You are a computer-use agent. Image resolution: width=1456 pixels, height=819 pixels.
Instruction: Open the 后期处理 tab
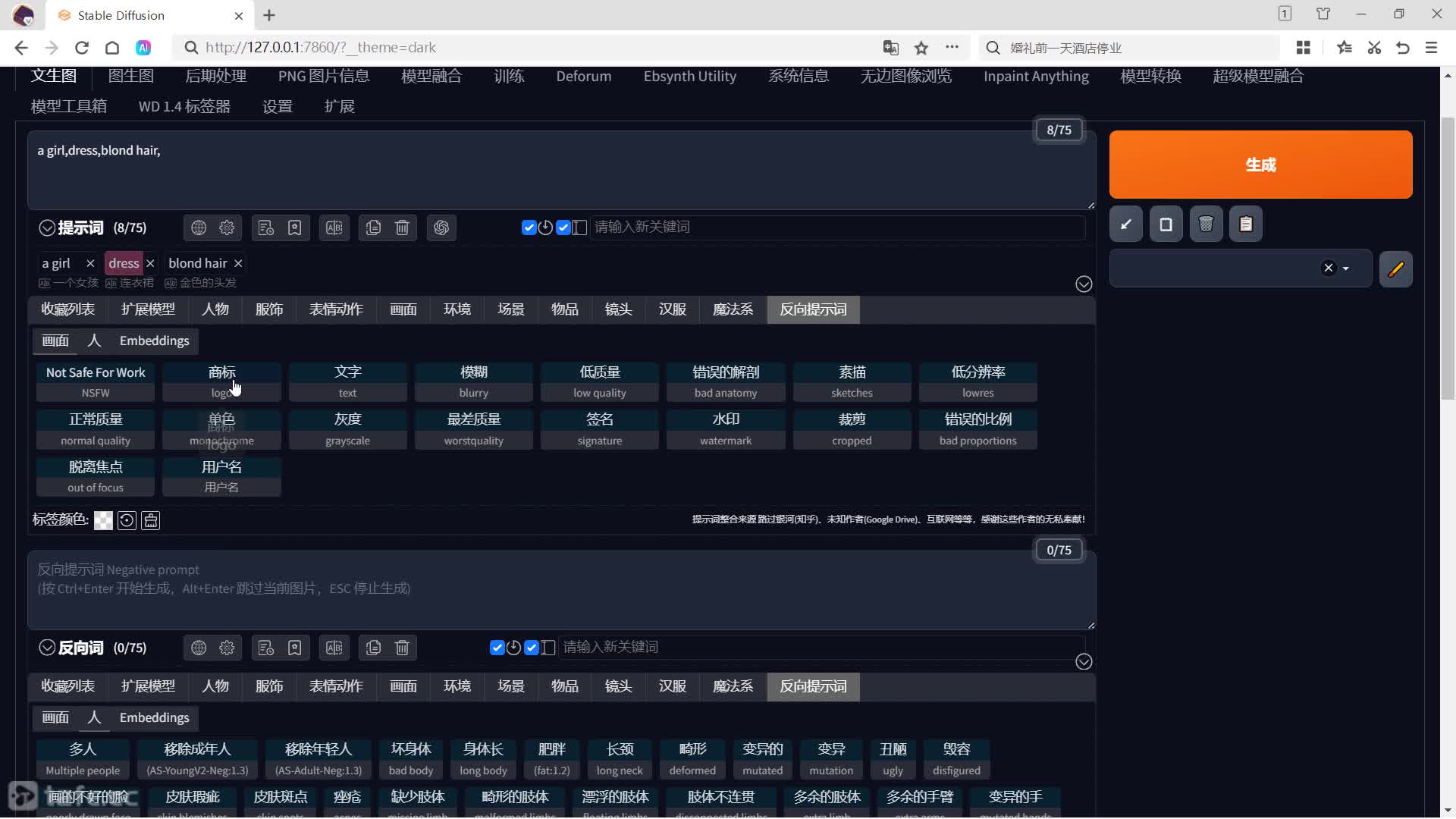(216, 76)
